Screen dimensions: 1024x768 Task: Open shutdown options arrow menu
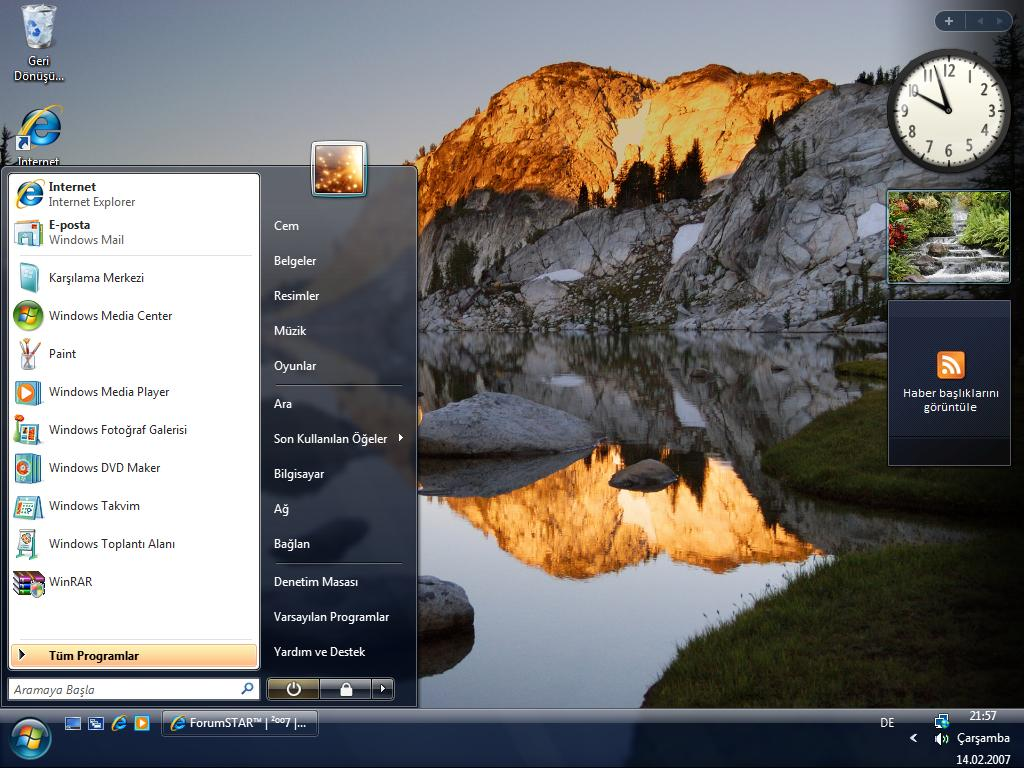pyautogui.click(x=383, y=688)
